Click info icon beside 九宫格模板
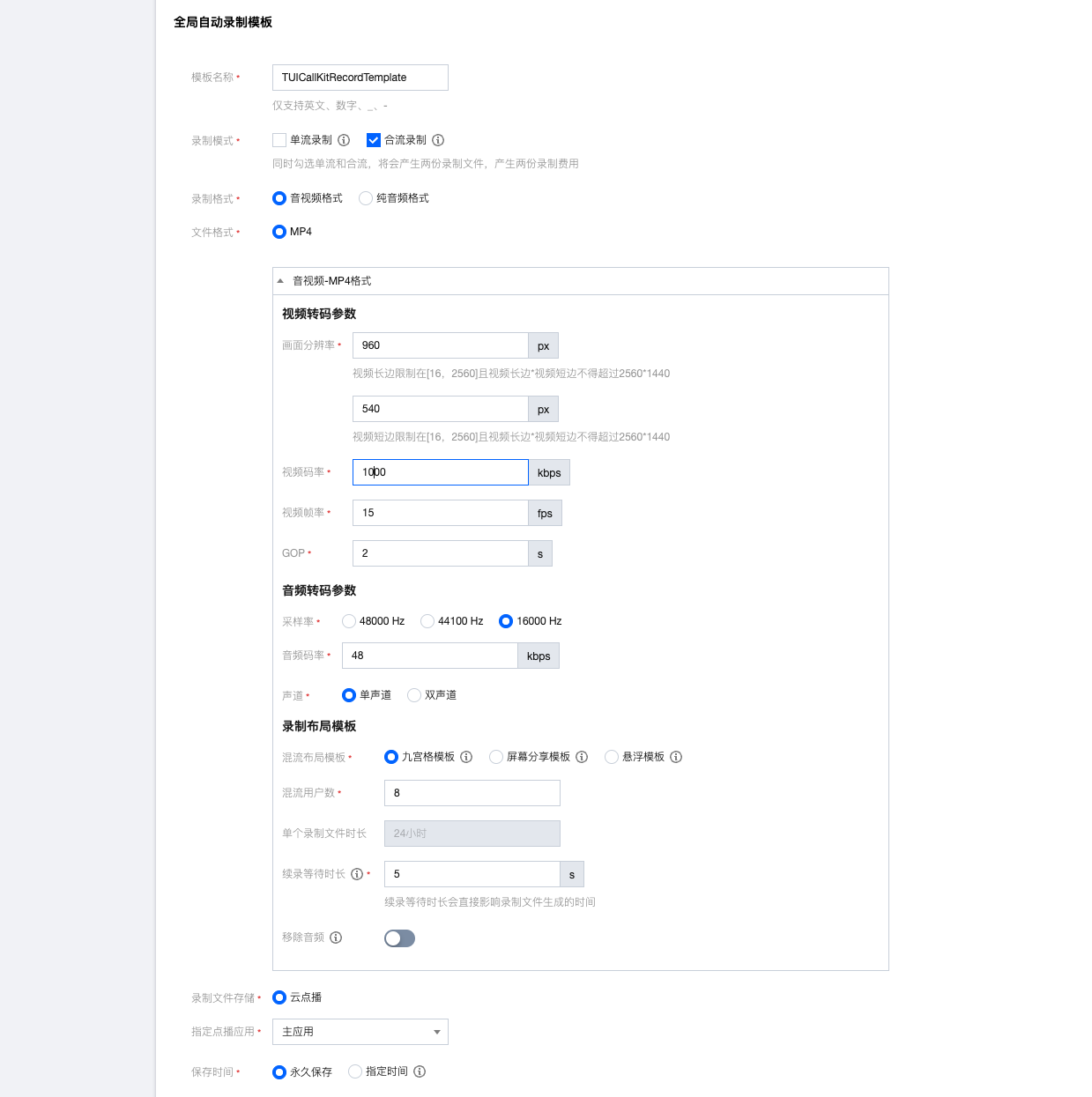 tap(466, 757)
